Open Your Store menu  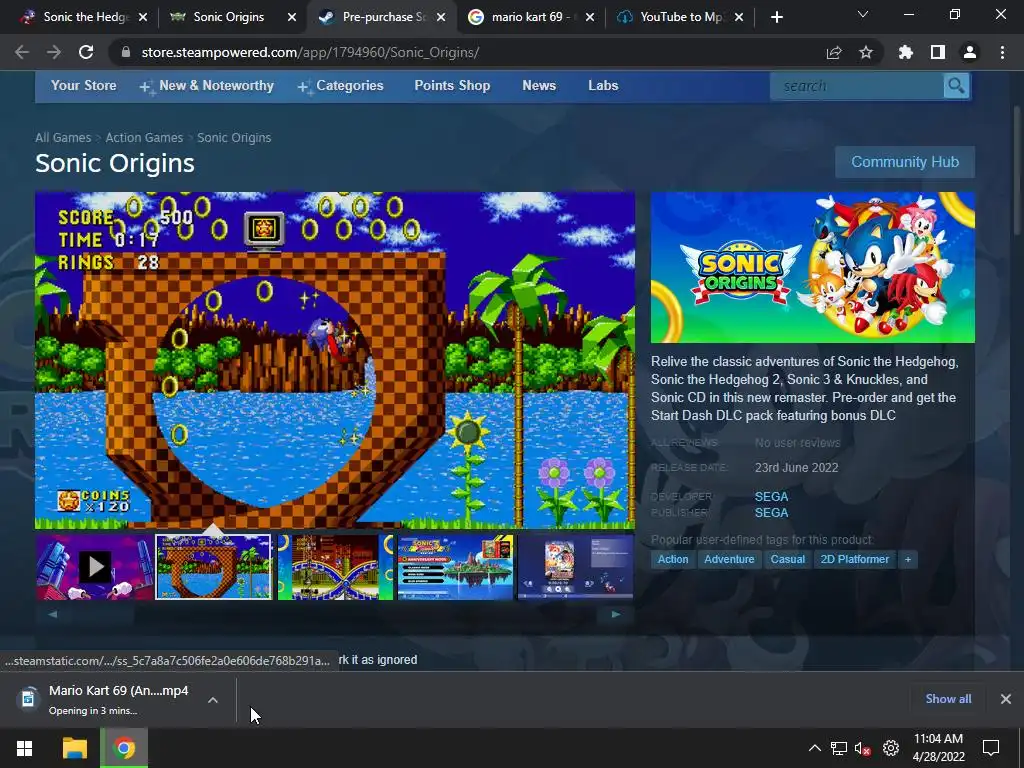point(84,86)
